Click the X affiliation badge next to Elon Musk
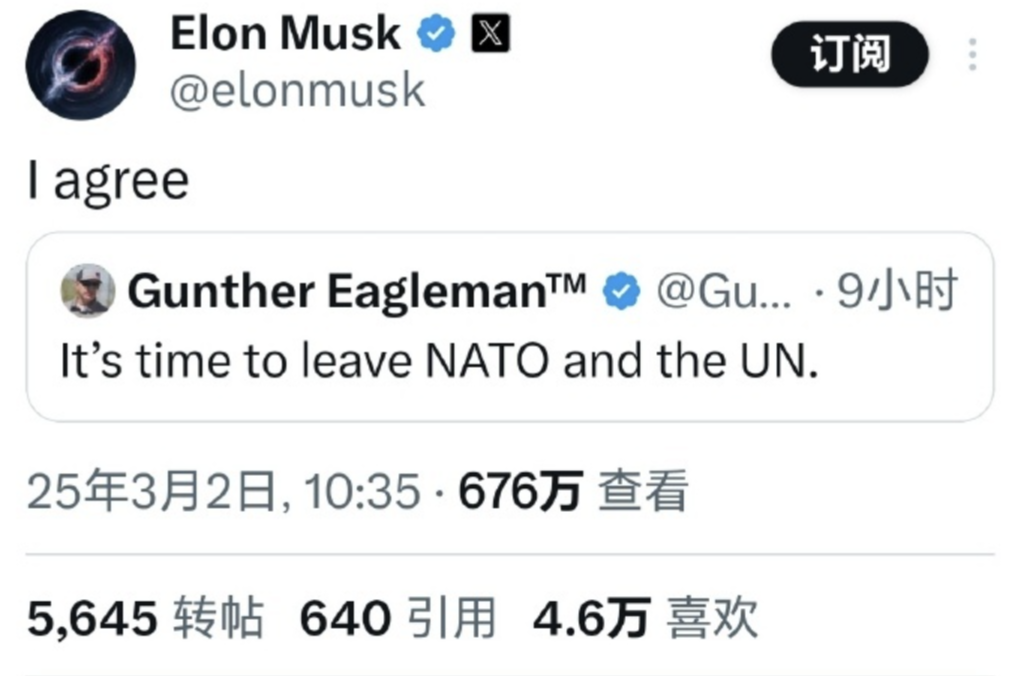The height and width of the screenshot is (676, 1012). tap(491, 33)
